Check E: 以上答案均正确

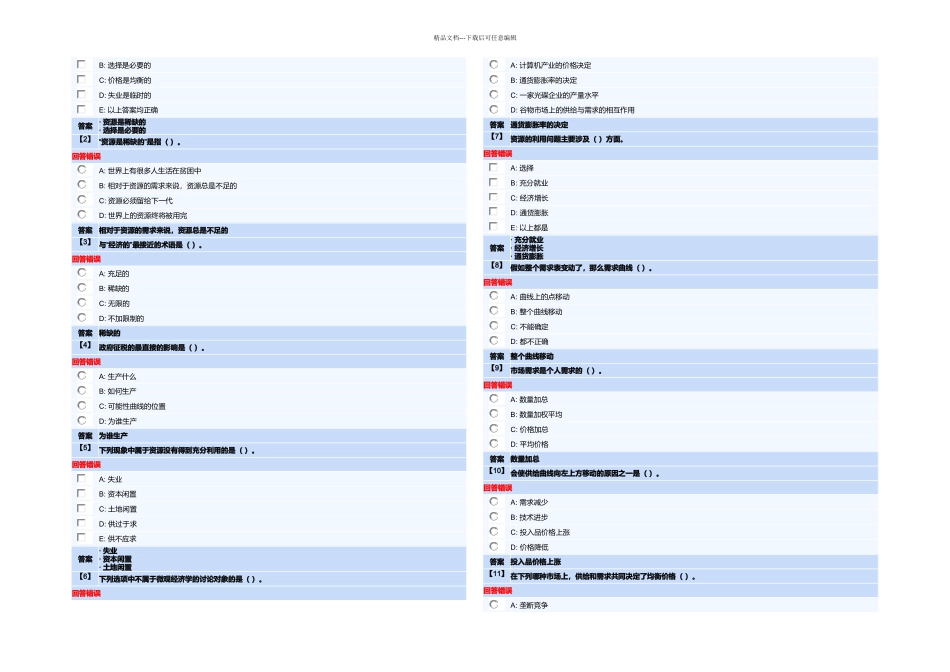tap(81, 109)
